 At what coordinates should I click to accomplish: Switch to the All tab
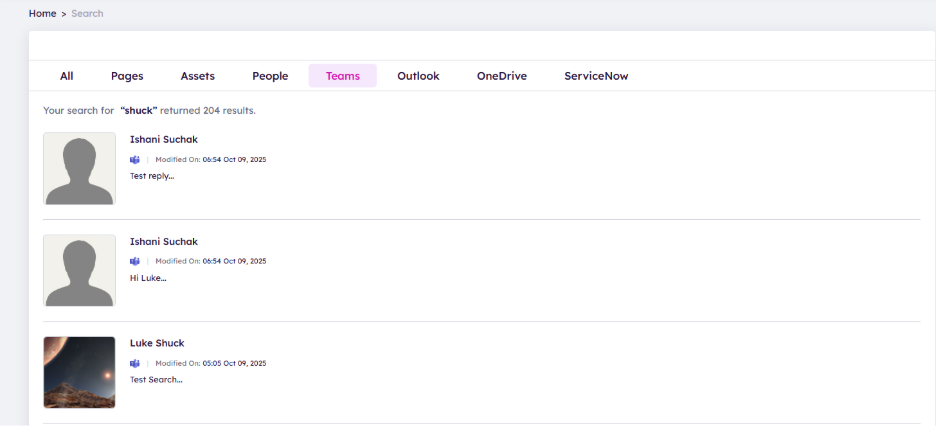(67, 76)
